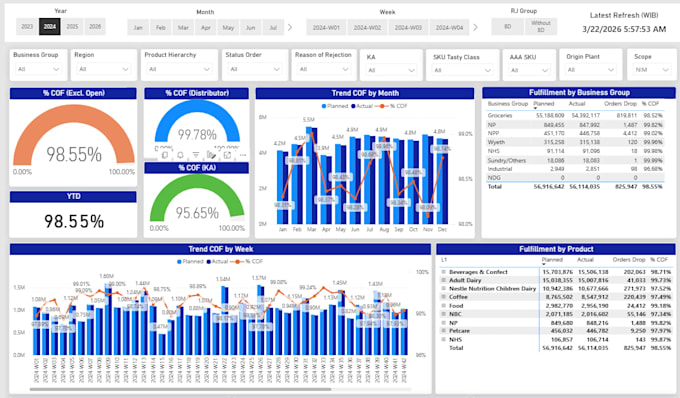Filter by month Jan

(138, 27)
